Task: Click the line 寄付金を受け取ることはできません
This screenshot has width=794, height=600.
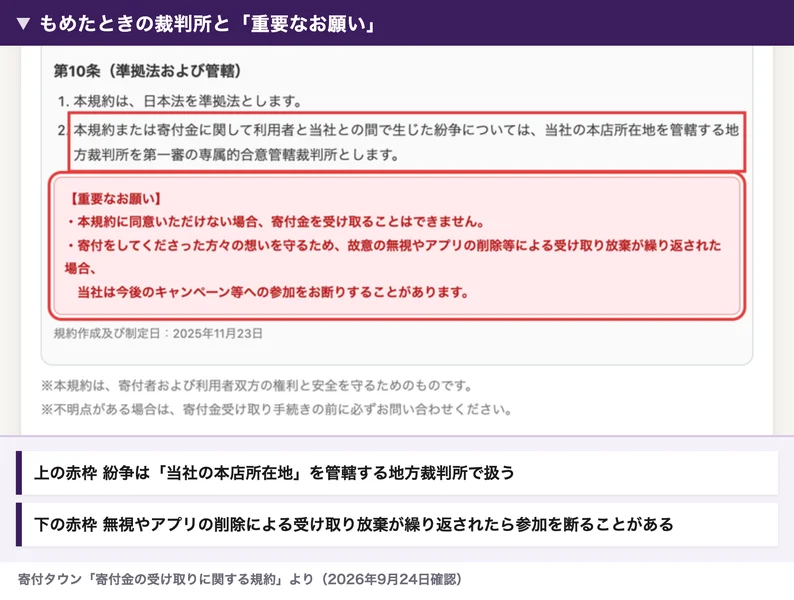Action: 276,222
